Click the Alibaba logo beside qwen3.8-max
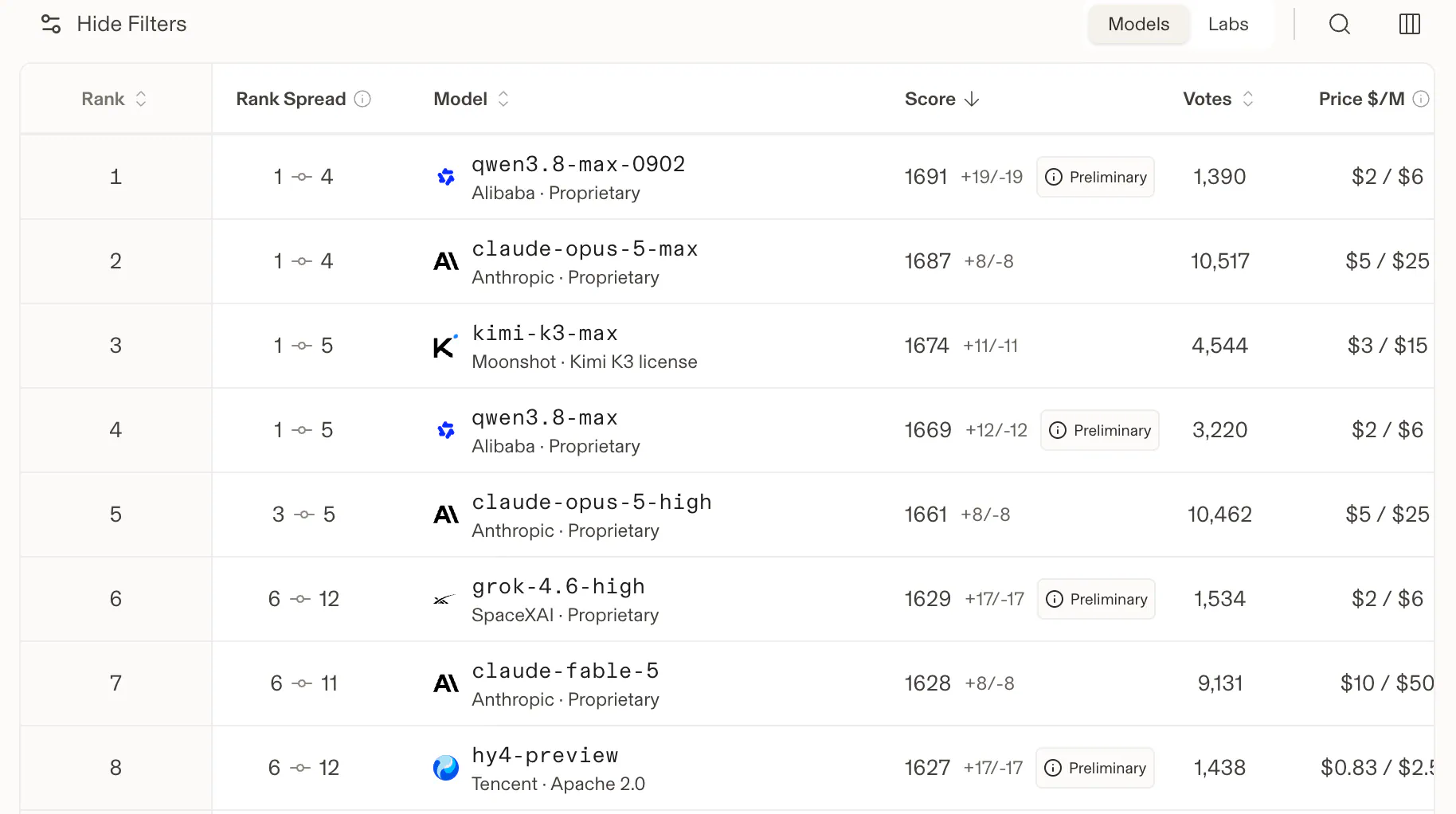This screenshot has height=814, width=1456. 446,430
